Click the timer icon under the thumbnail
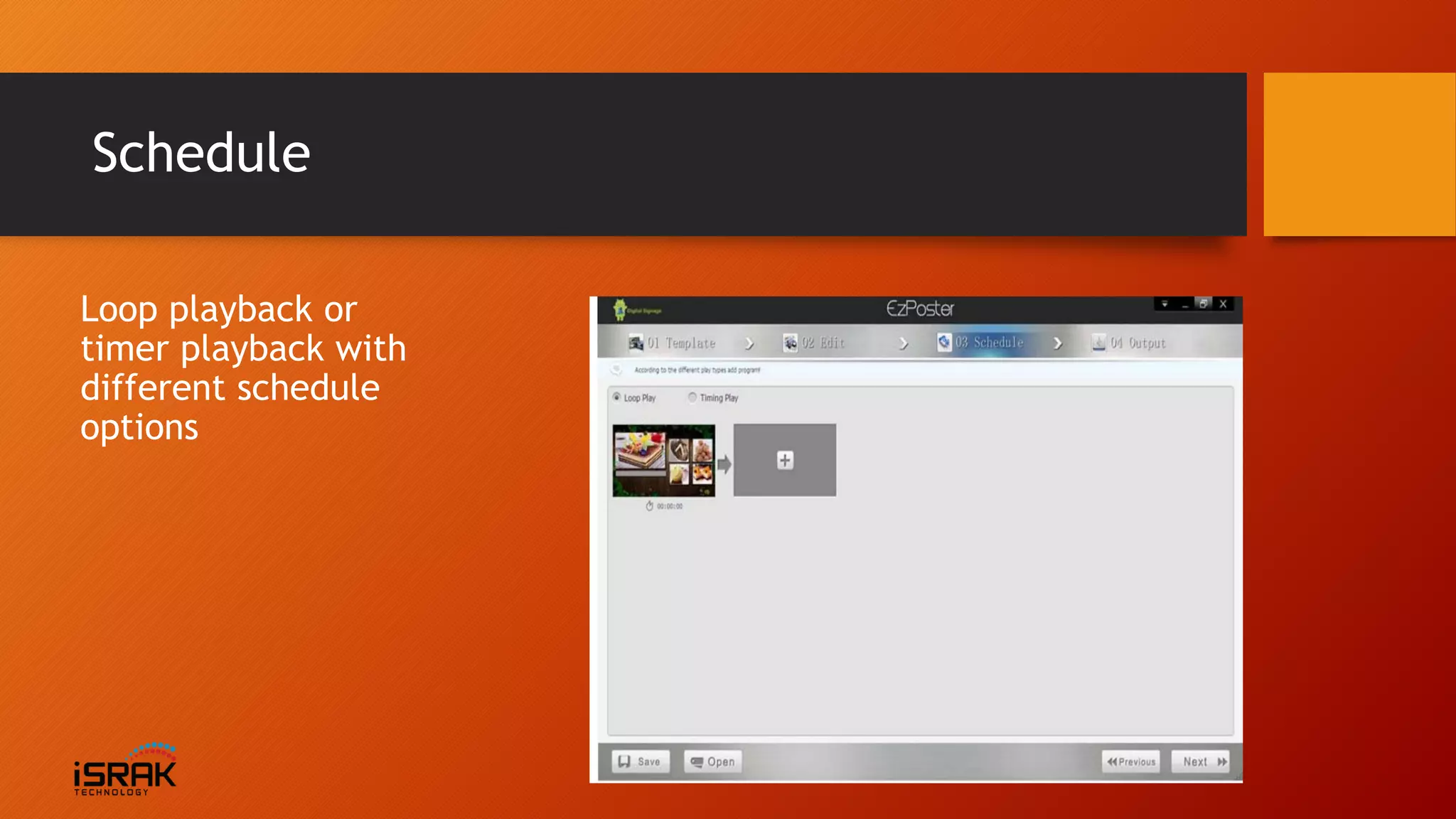The height and width of the screenshot is (819, 1456). point(649,506)
